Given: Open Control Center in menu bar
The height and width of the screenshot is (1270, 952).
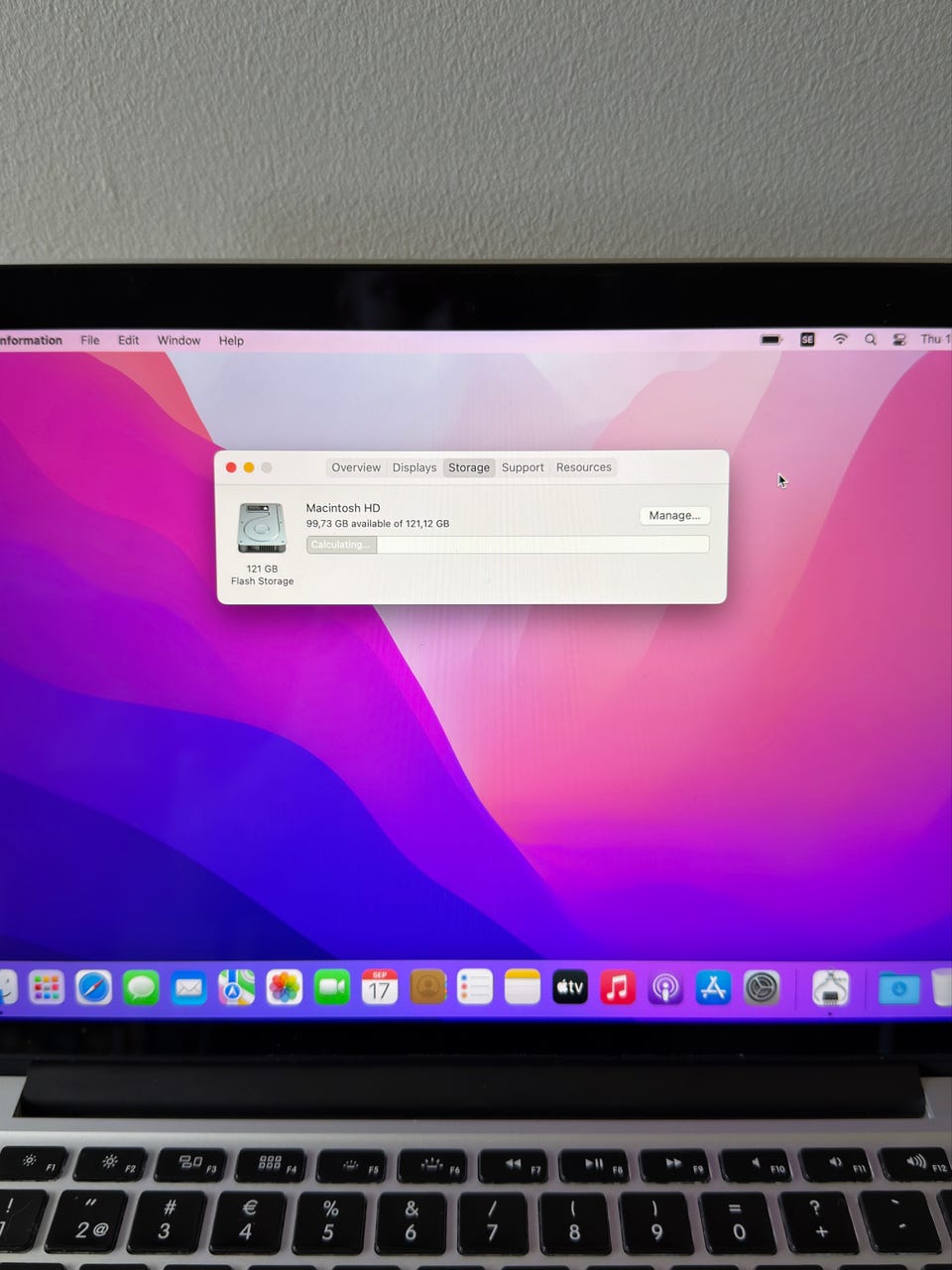Looking at the screenshot, I should pos(899,339).
